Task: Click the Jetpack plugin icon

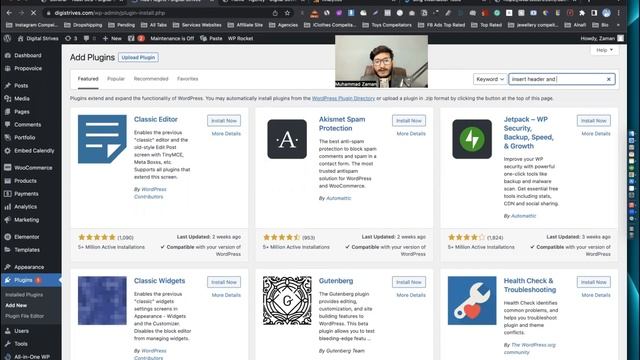Action: coord(472,139)
